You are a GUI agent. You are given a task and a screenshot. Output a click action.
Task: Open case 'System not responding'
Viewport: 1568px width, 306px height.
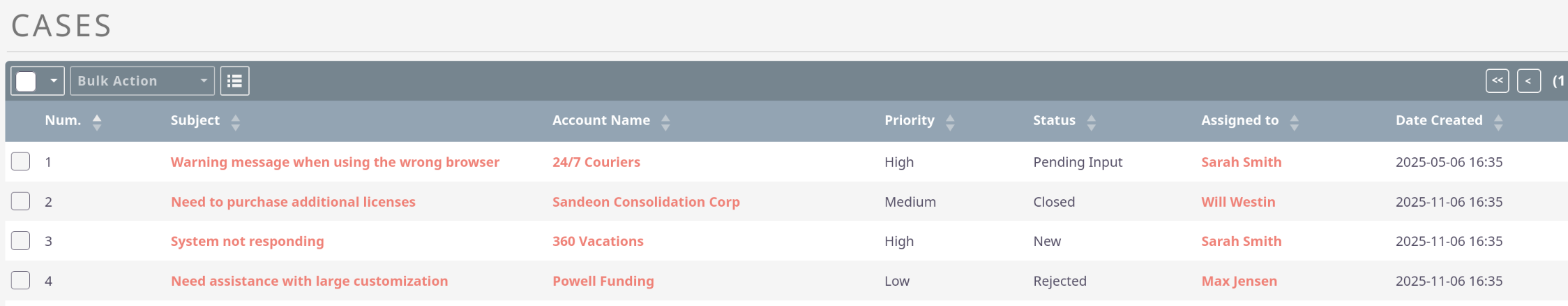click(247, 241)
